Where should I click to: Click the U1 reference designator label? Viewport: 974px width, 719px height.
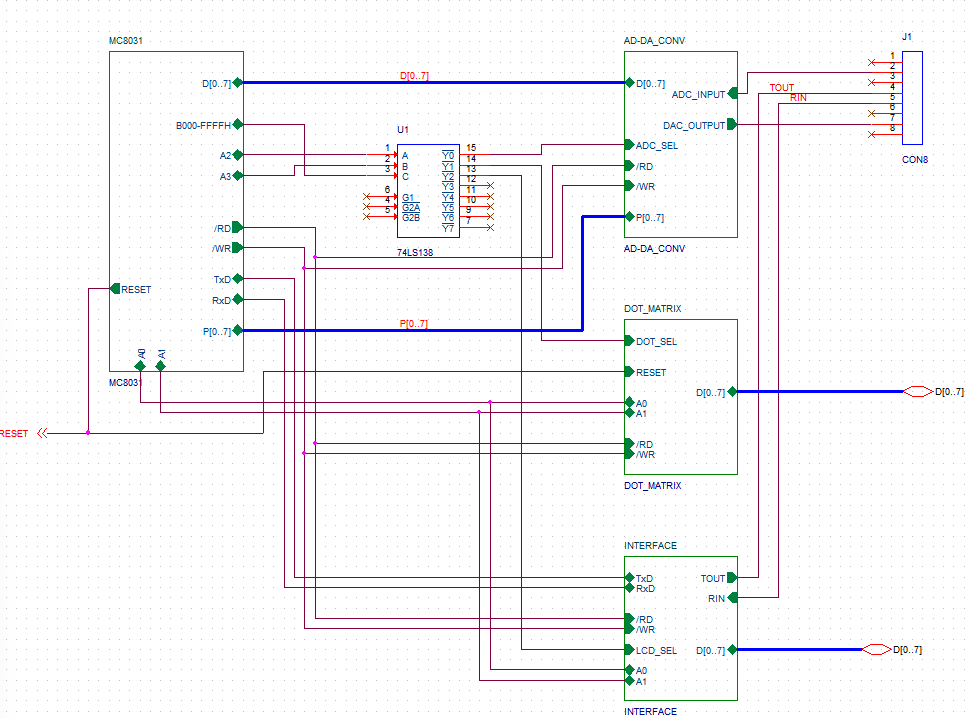click(x=403, y=129)
